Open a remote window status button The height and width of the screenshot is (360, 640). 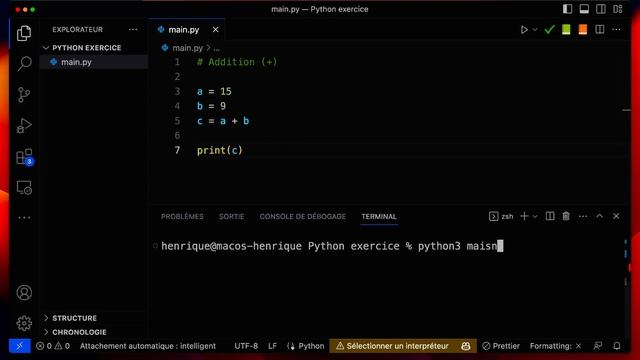pyautogui.click(x=20, y=346)
